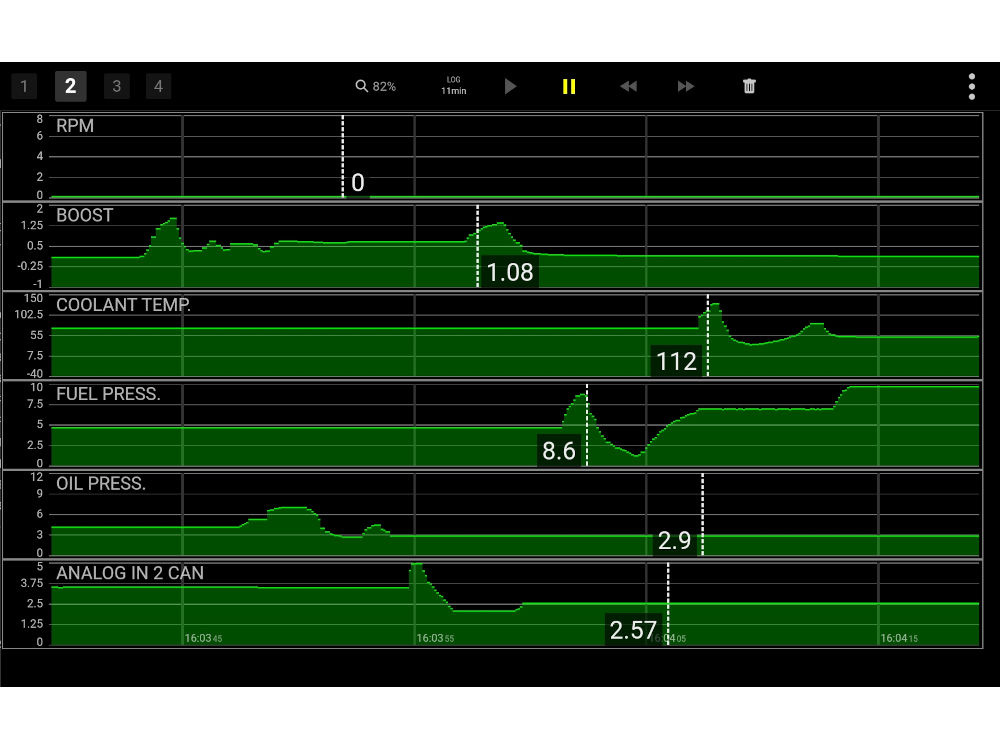Click the COOLANT TEMP. cursor value 112

click(x=676, y=361)
